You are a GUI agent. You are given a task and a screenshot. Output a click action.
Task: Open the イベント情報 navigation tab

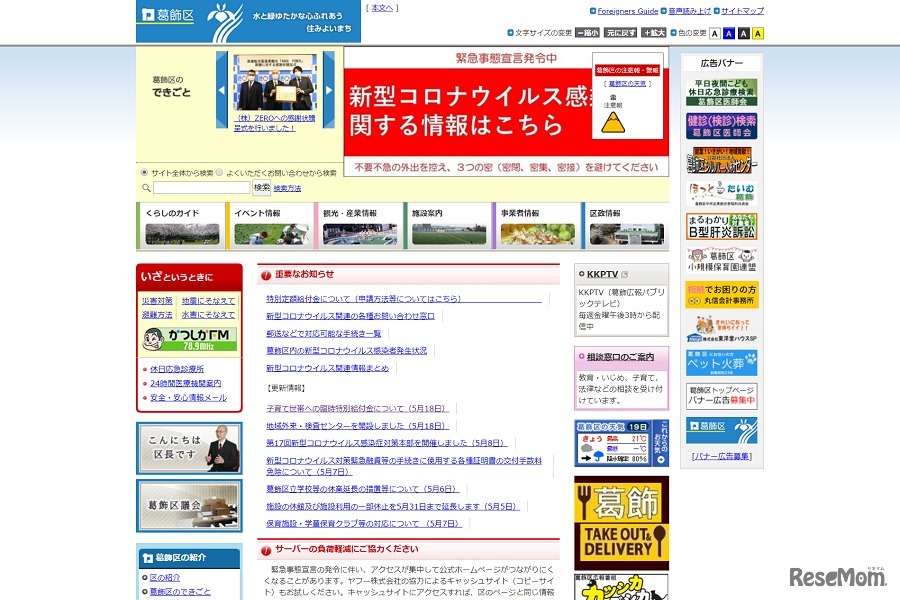[270, 226]
